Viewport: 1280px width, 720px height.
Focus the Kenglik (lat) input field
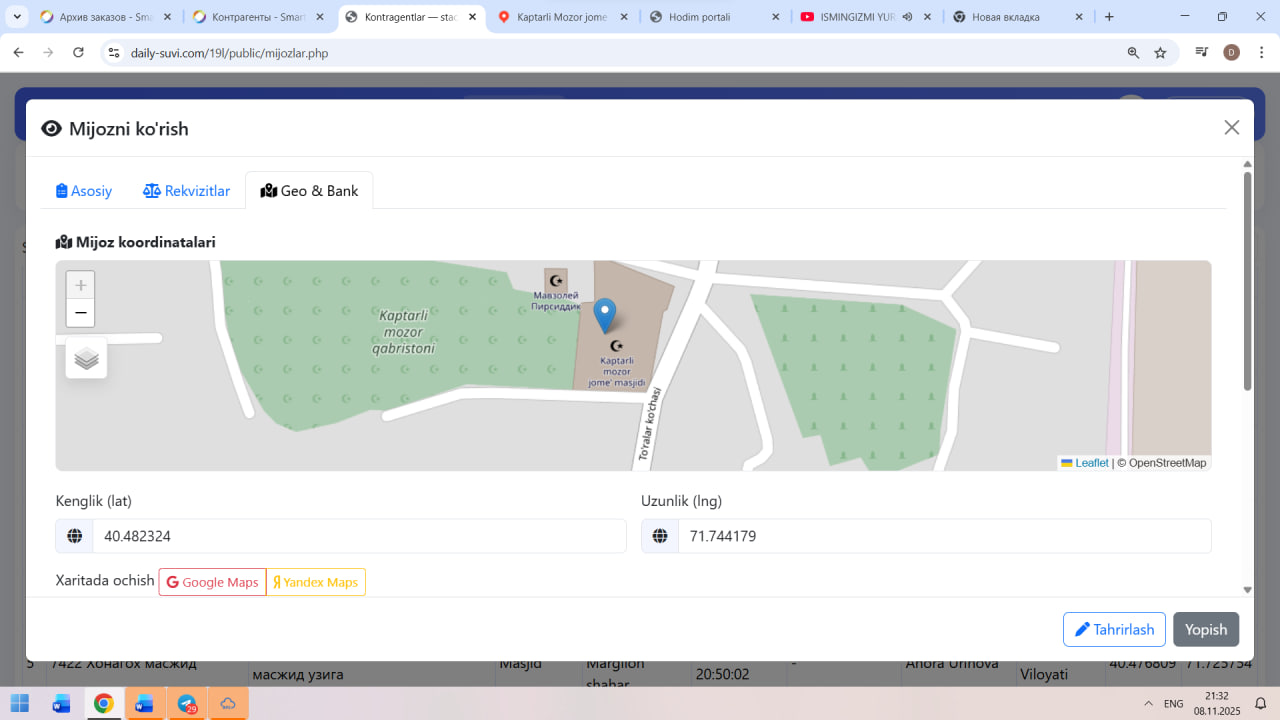[359, 536]
